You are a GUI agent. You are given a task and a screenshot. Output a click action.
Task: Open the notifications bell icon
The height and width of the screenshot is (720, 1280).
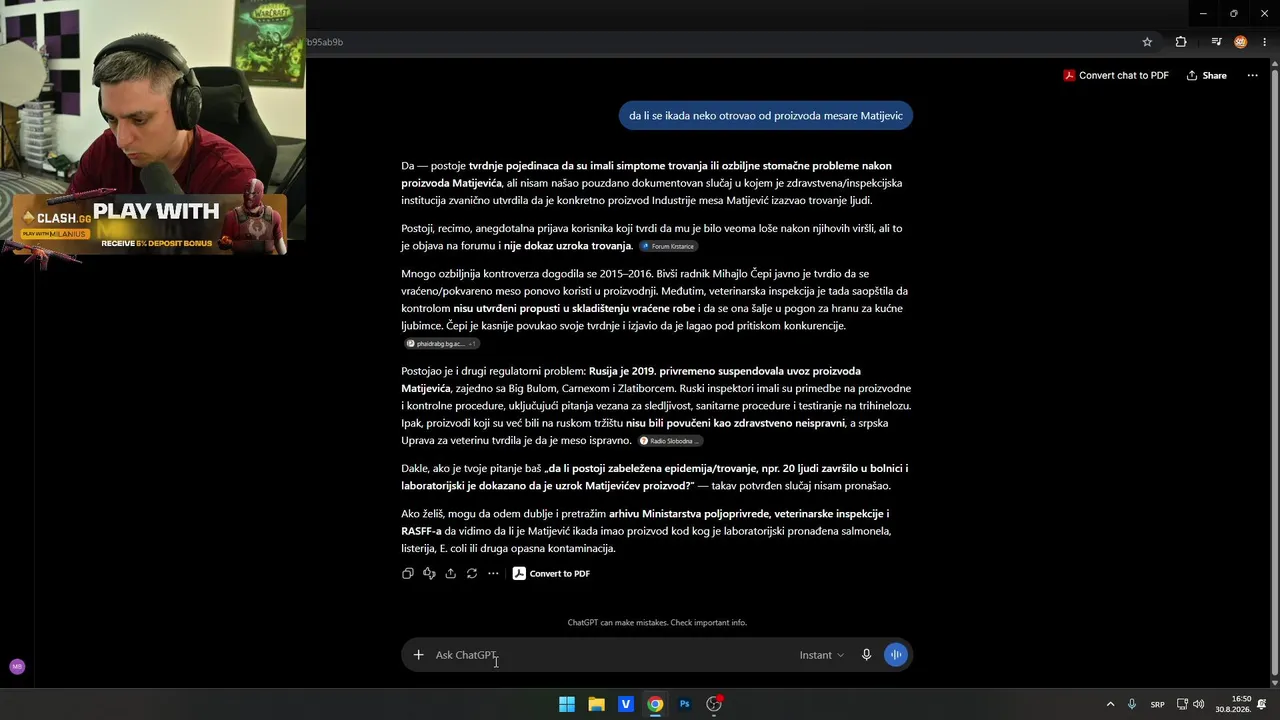(x=1262, y=704)
